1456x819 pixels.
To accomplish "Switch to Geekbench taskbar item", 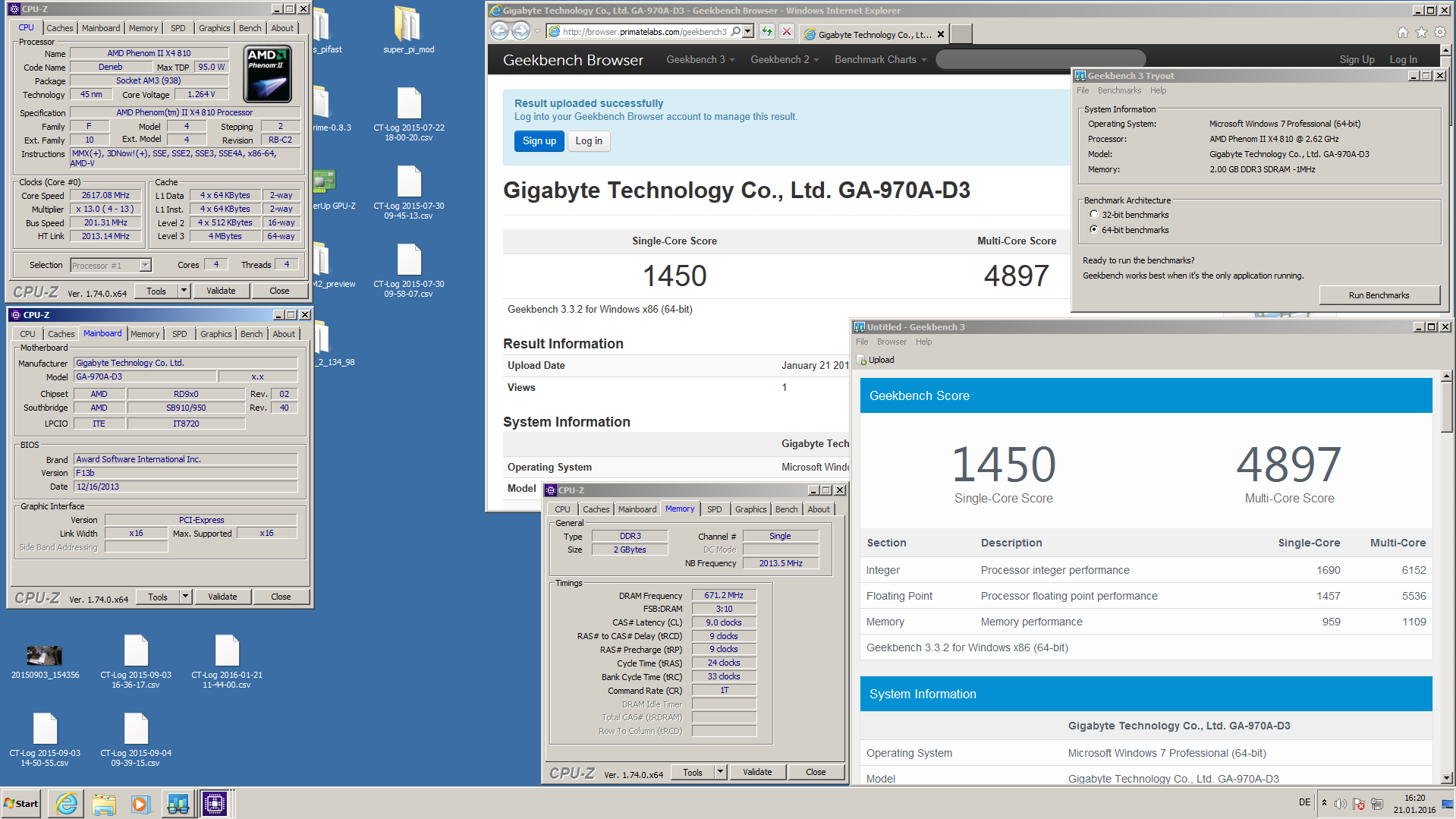I will click(x=178, y=803).
